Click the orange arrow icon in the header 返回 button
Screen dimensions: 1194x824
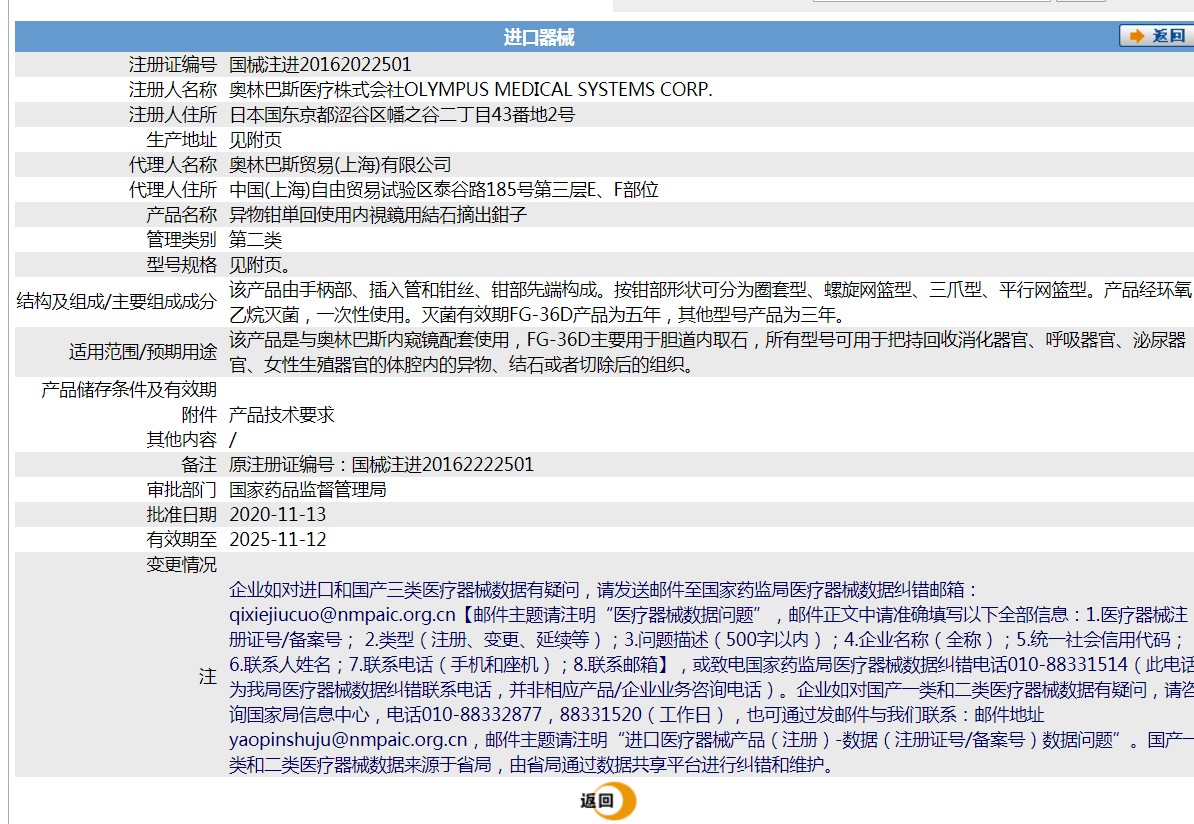click(x=1137, y=36)
